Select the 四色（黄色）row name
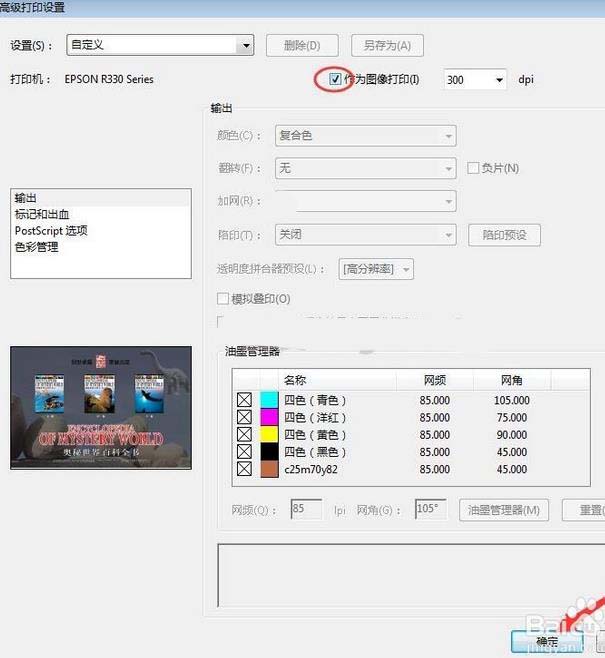The height and width of the screenshot is (658, 605). 315,434
